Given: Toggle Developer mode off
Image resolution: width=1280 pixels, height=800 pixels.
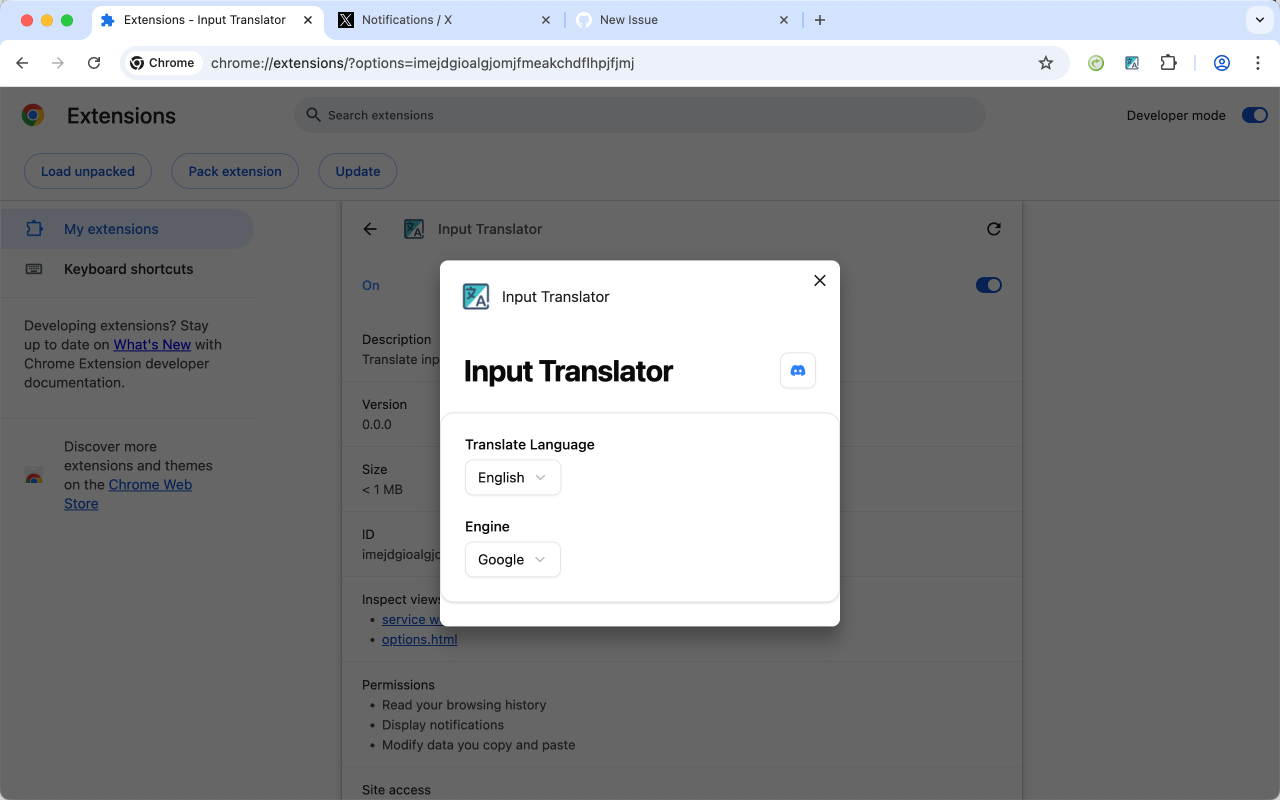Looking at the screenshot, I should (1254, 114).
